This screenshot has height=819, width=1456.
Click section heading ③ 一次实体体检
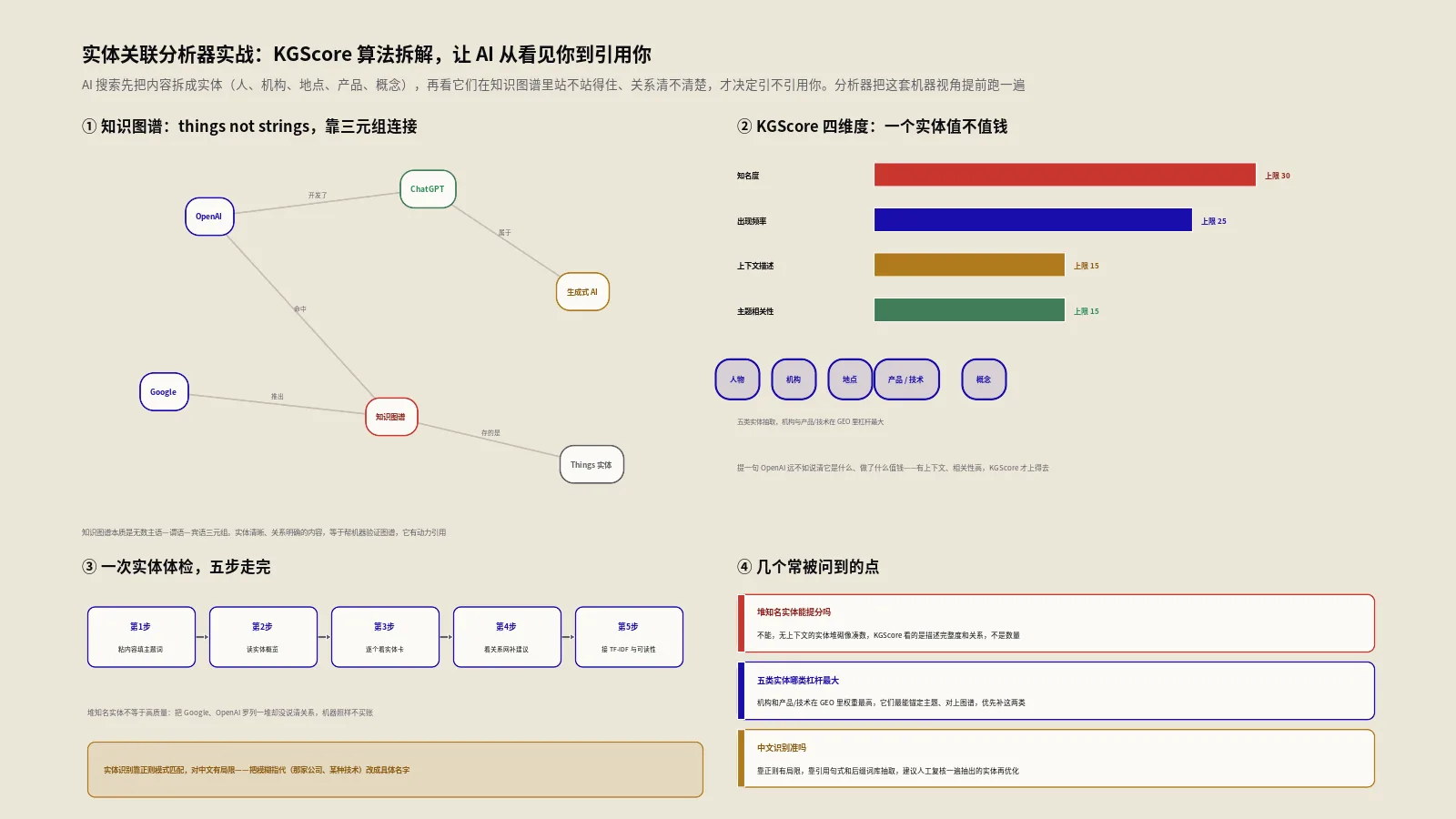[176, 567]
